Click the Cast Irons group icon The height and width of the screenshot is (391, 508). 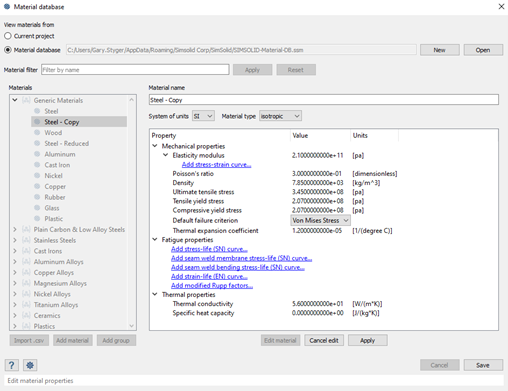pos(26,251)
